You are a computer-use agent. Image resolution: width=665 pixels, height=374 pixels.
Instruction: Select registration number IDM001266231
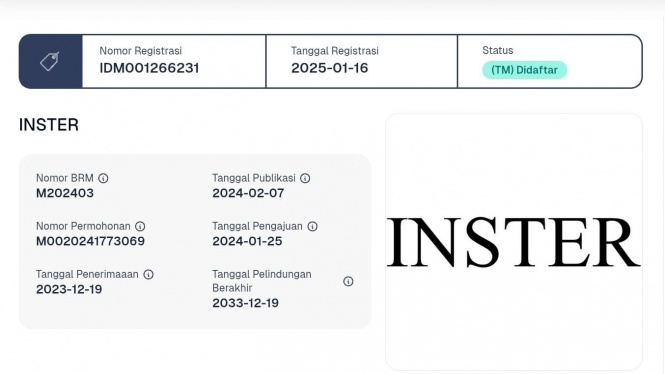pyautogui.click(x=149, y=68)
